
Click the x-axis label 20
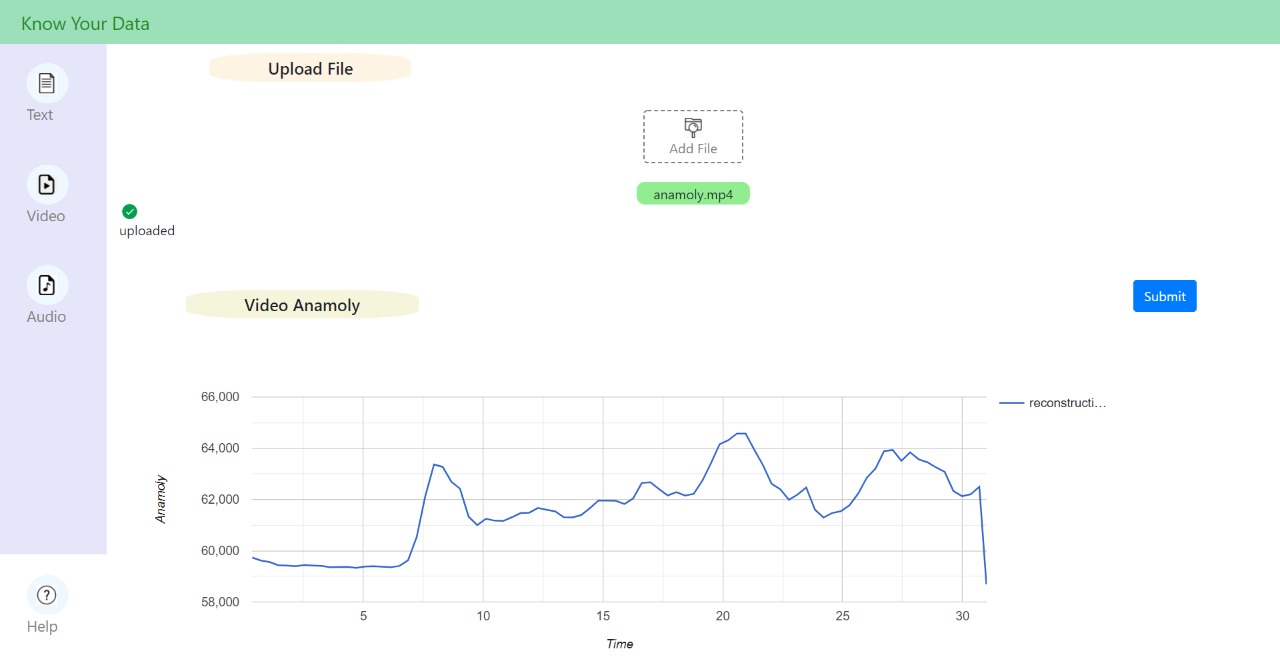coord(723,616)
